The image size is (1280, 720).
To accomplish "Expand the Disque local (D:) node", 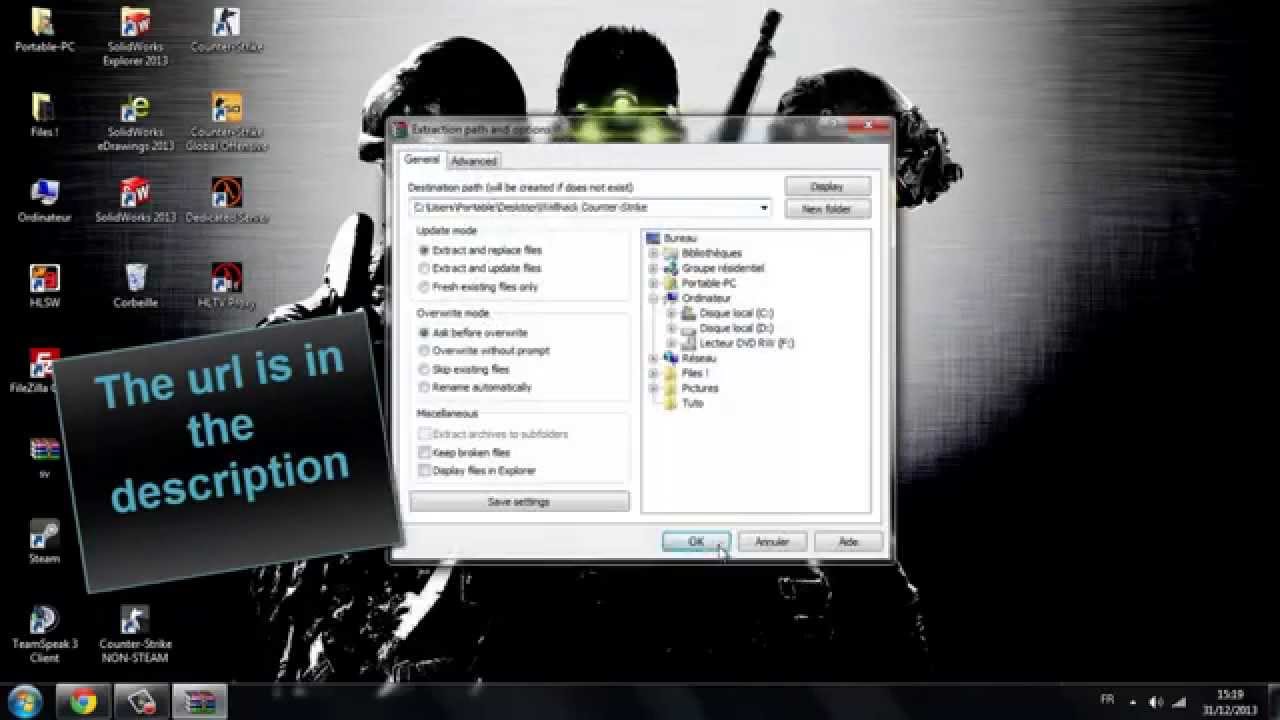I will [671, 328].
